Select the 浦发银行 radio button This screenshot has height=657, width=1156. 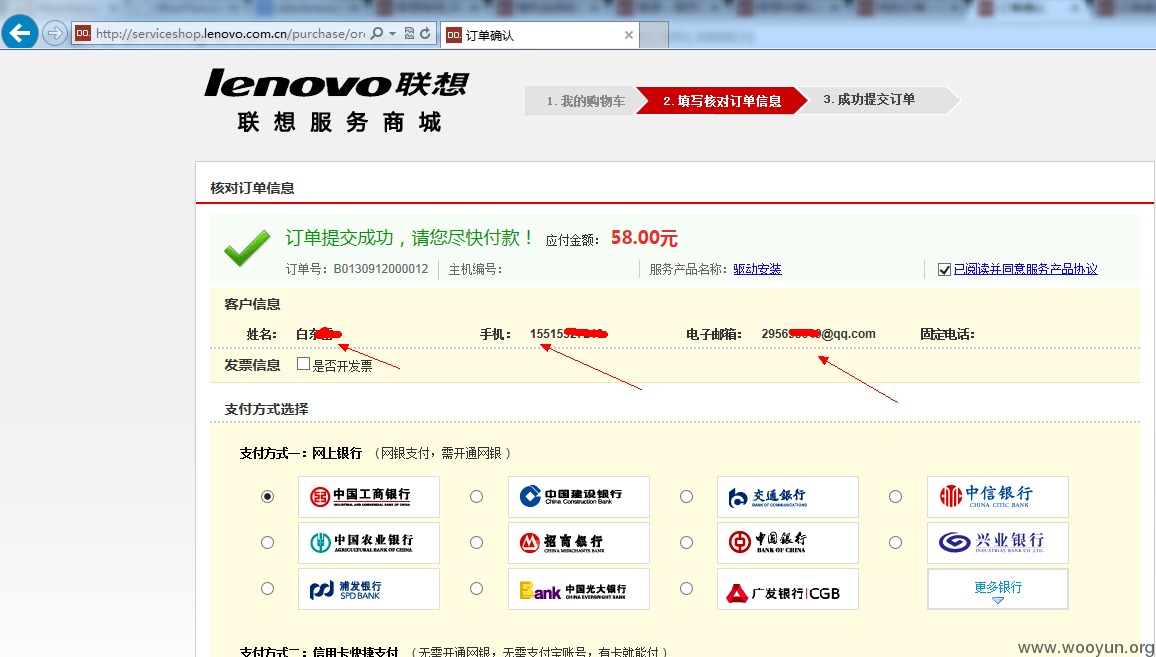click(x=268, y=588)
